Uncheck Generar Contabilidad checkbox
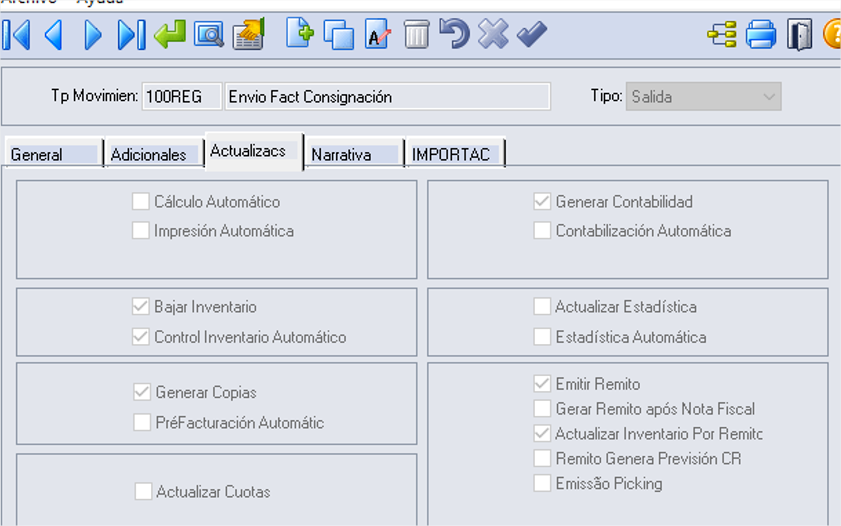 point(542,202)
